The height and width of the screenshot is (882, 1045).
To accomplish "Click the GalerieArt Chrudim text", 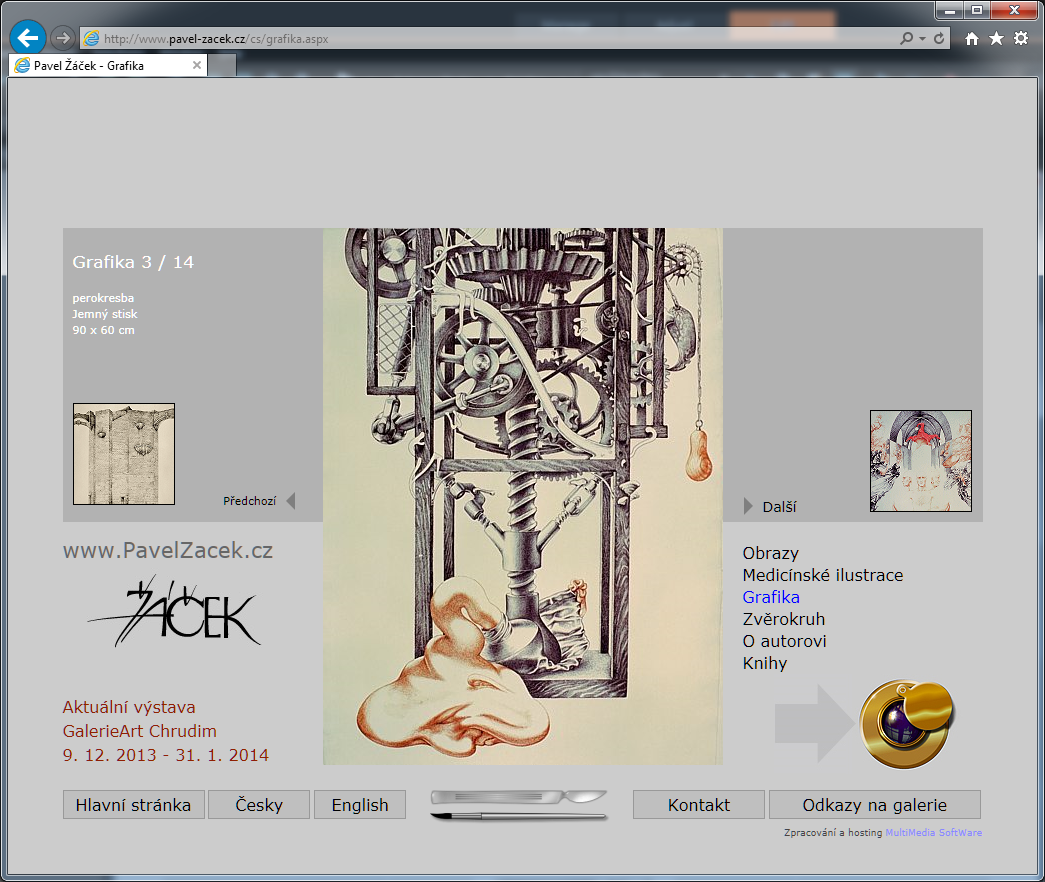I will pyautogui.click(x=139, y=731).
